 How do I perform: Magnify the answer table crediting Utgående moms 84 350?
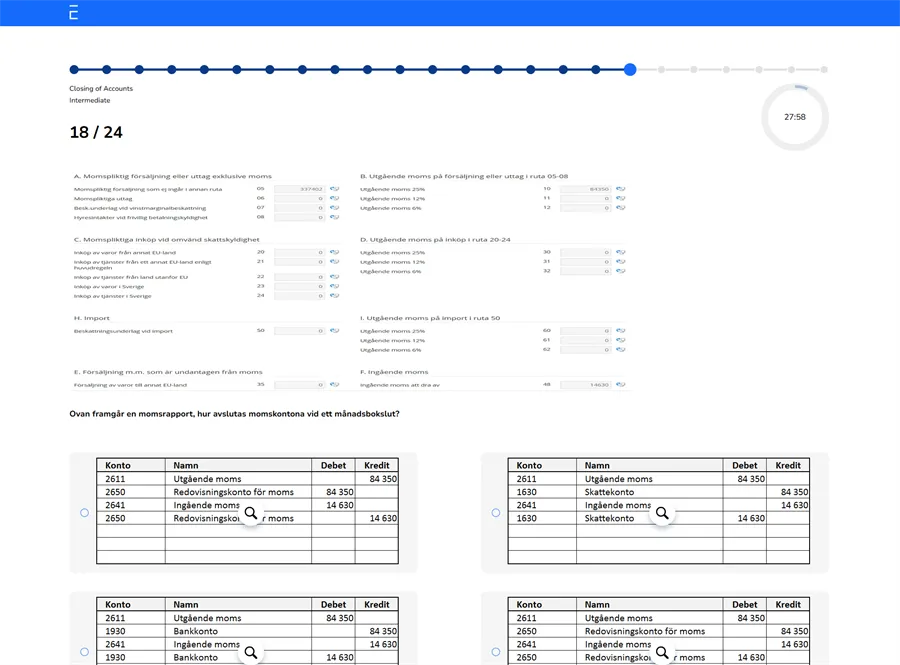point(250,512)
